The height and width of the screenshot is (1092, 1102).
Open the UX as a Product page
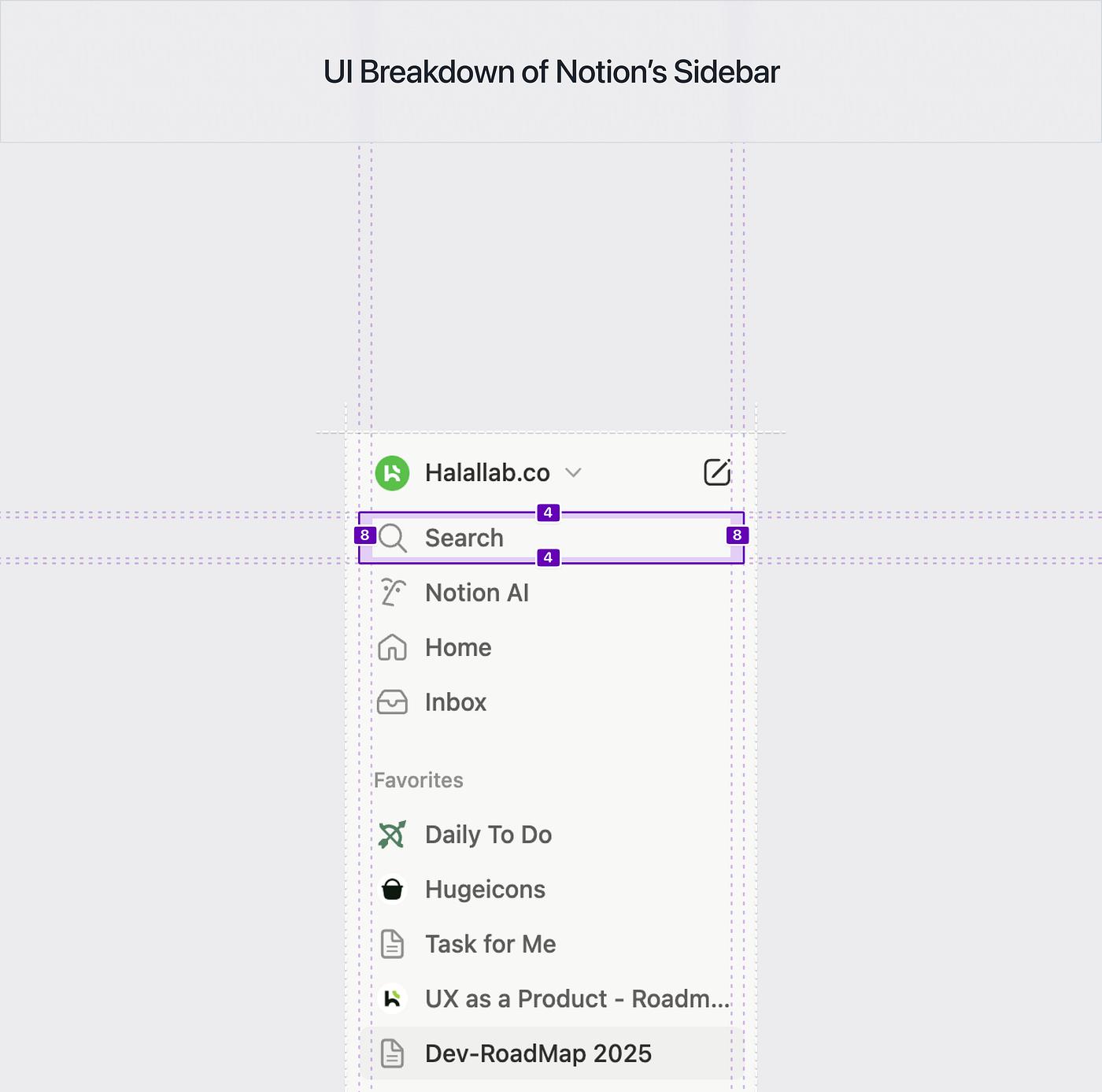[x=551, y=999]
